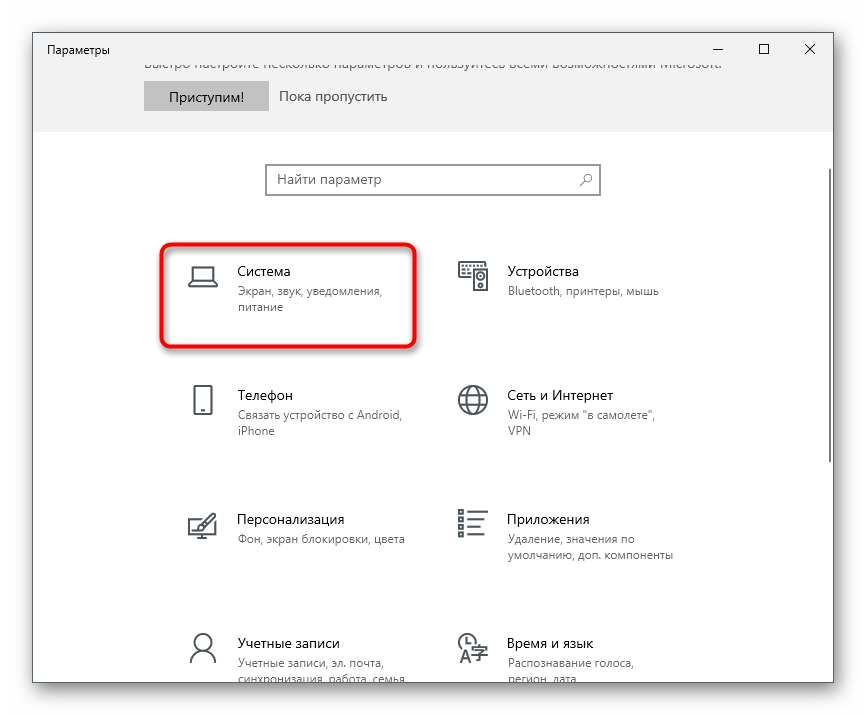Click the Apps list icon
This screenshot has height=715, width=866.
tap(472, 524)
